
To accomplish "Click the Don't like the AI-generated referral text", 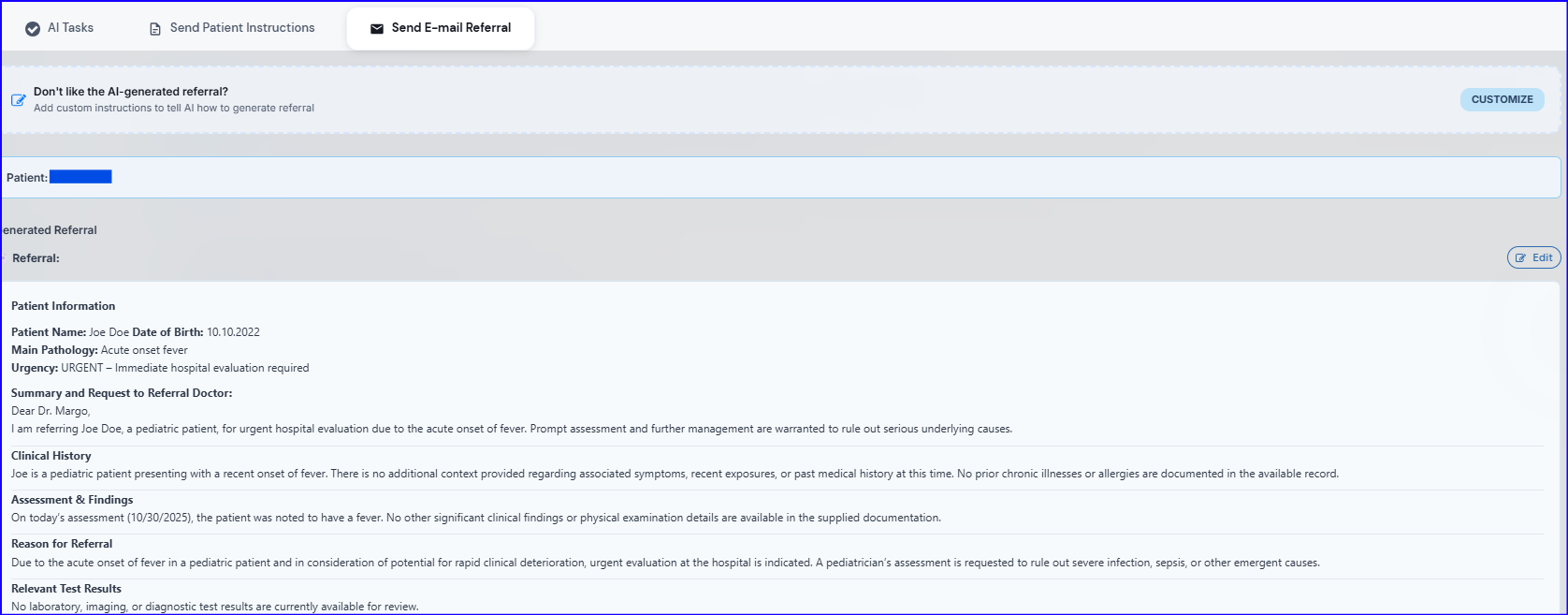I will click(131, 92).
